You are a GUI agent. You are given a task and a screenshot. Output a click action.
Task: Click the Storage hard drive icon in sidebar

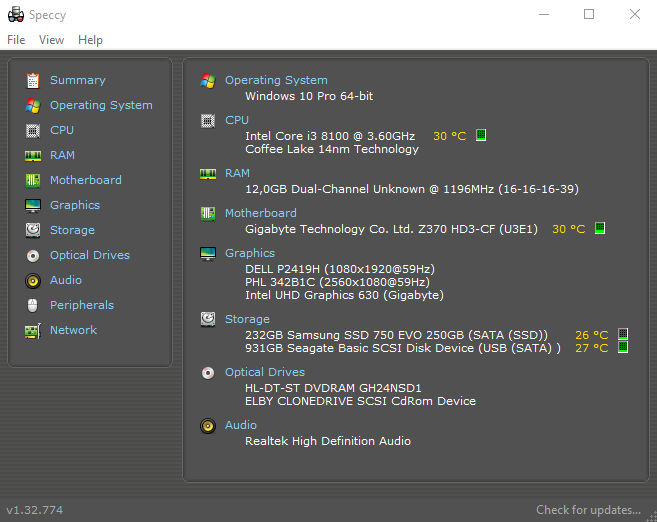tap(33, 230)
